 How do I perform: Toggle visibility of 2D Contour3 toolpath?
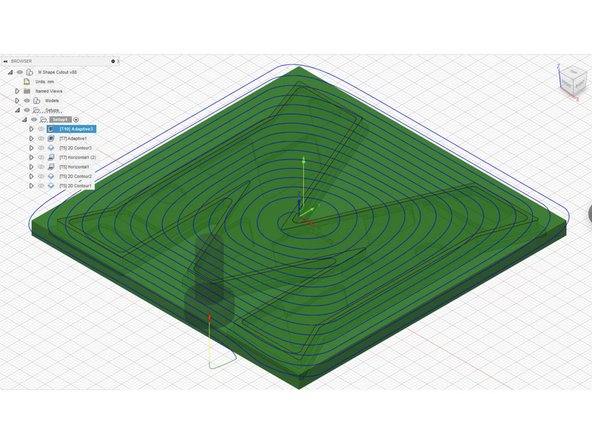[41, 148]
